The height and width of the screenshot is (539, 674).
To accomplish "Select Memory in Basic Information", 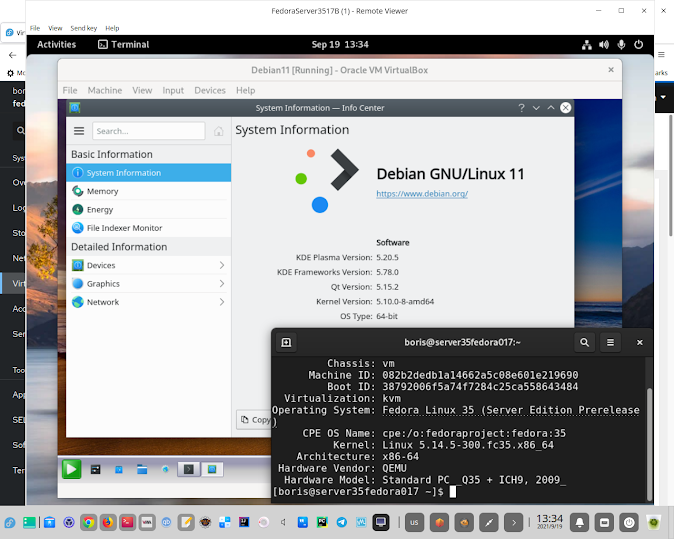I will (149, 191).
